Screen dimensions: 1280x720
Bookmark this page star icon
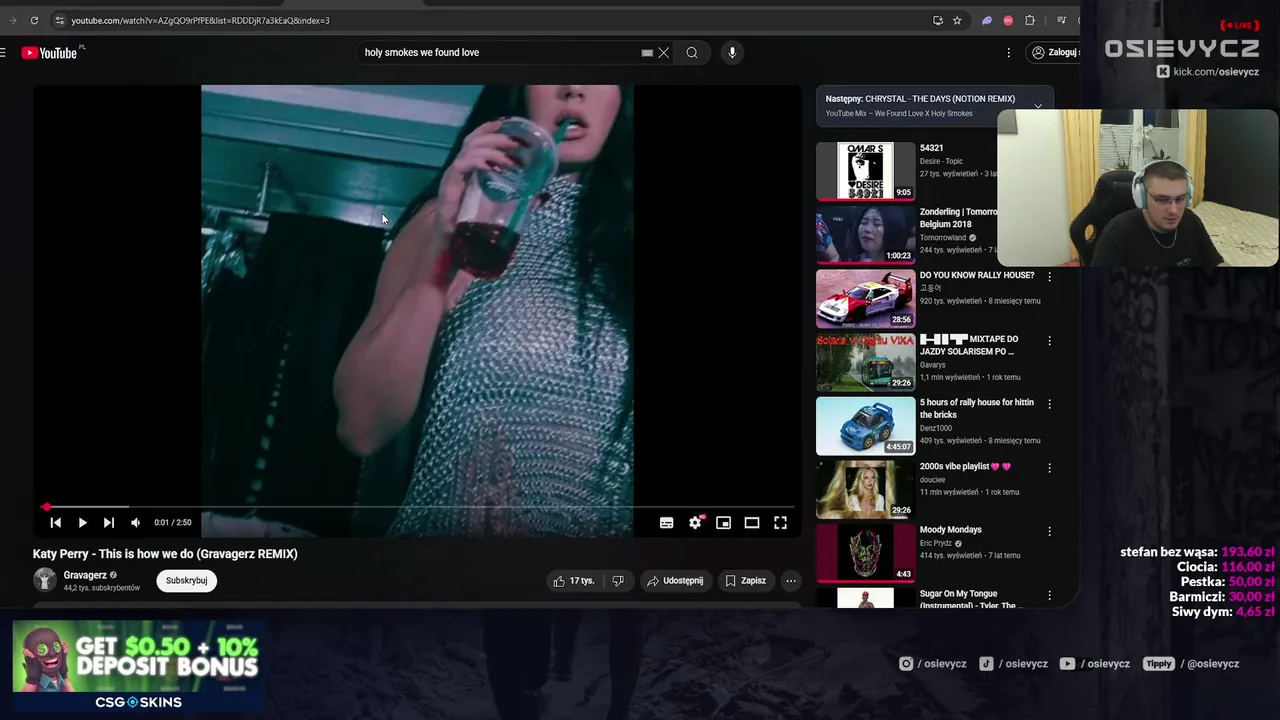coord(957,20)
